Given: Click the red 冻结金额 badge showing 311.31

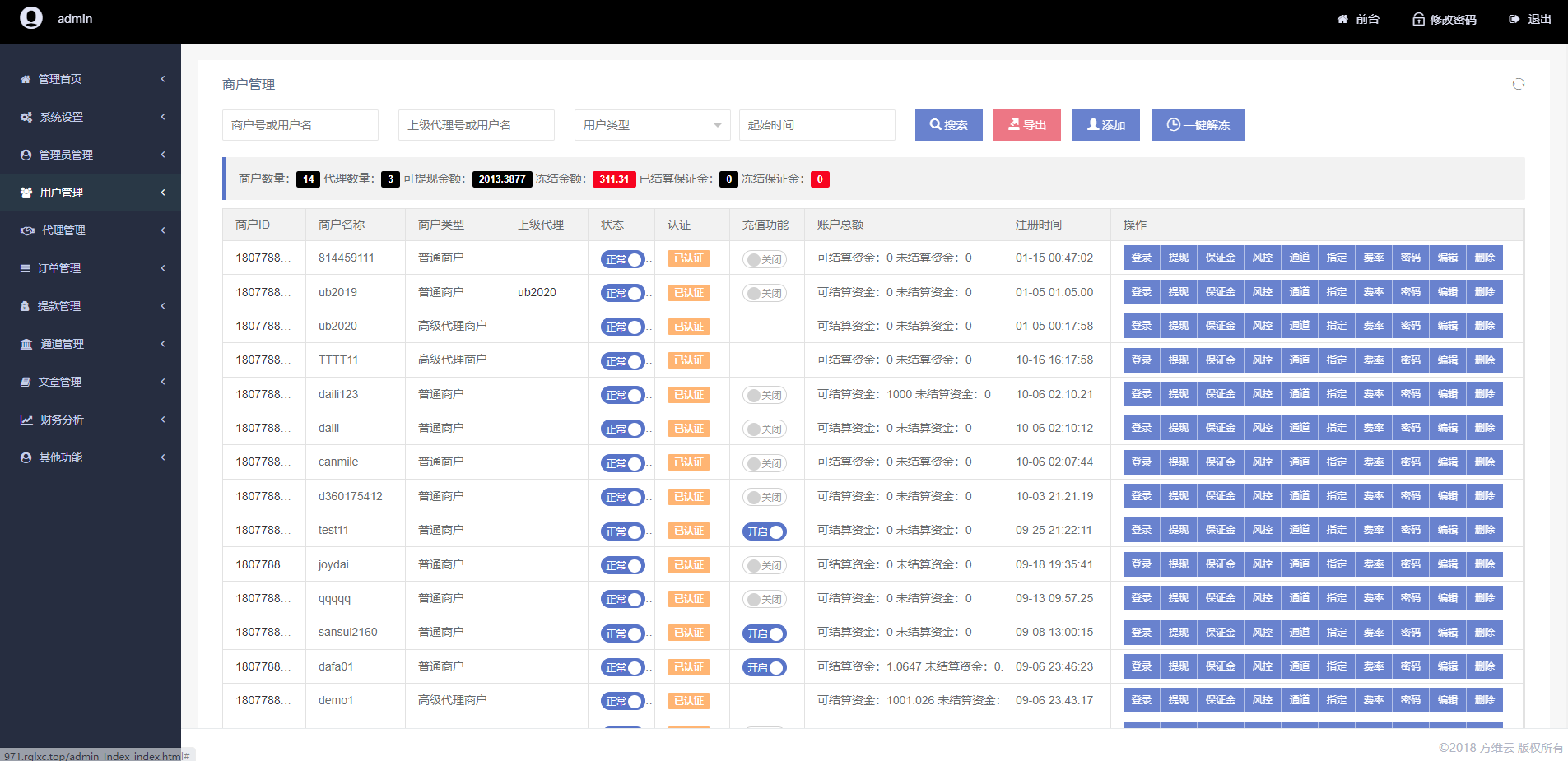Looking at the screenshot, I should click(x=614, y=179).
